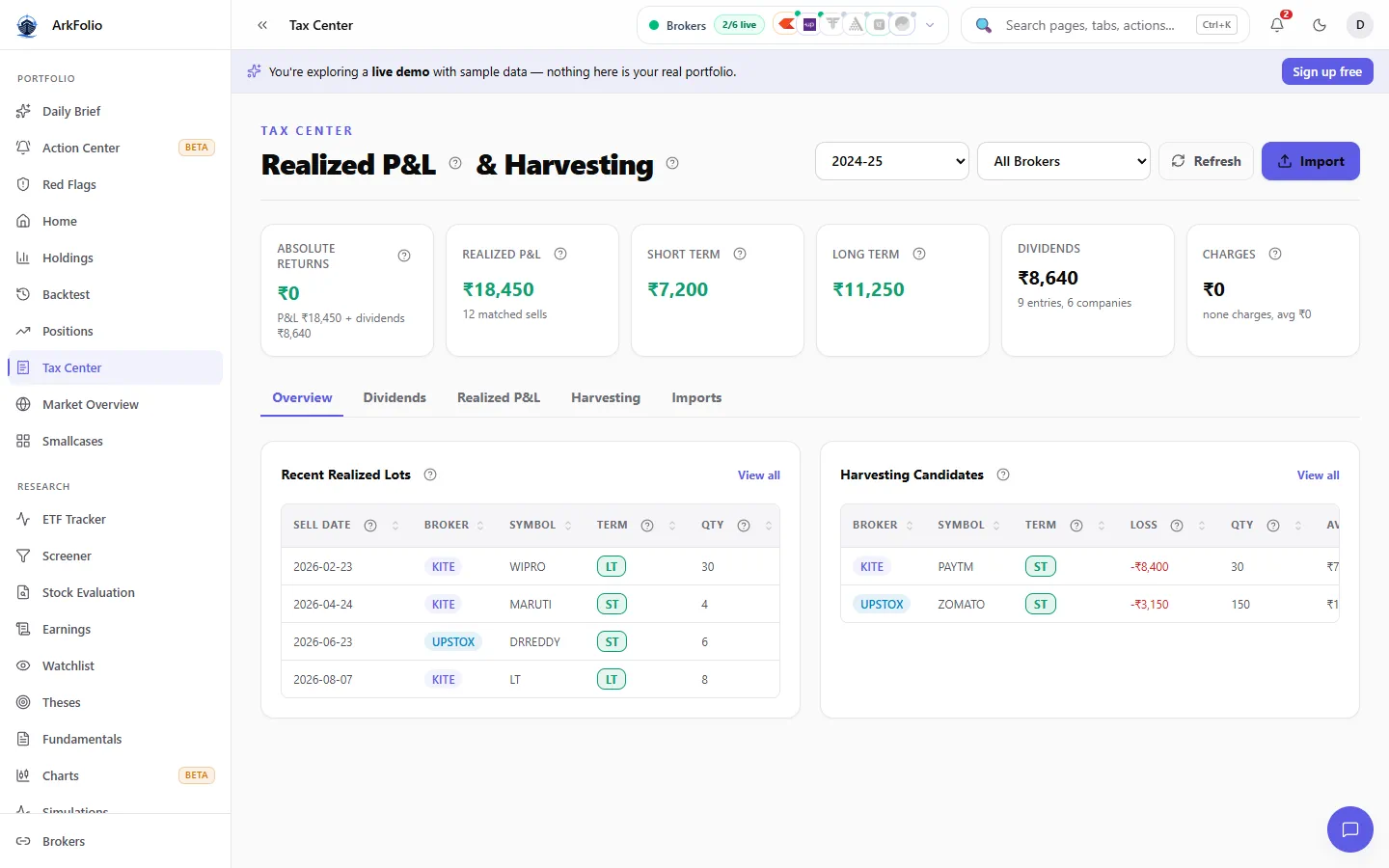Open info tooltip on Realized P&L card

[560, 254]
